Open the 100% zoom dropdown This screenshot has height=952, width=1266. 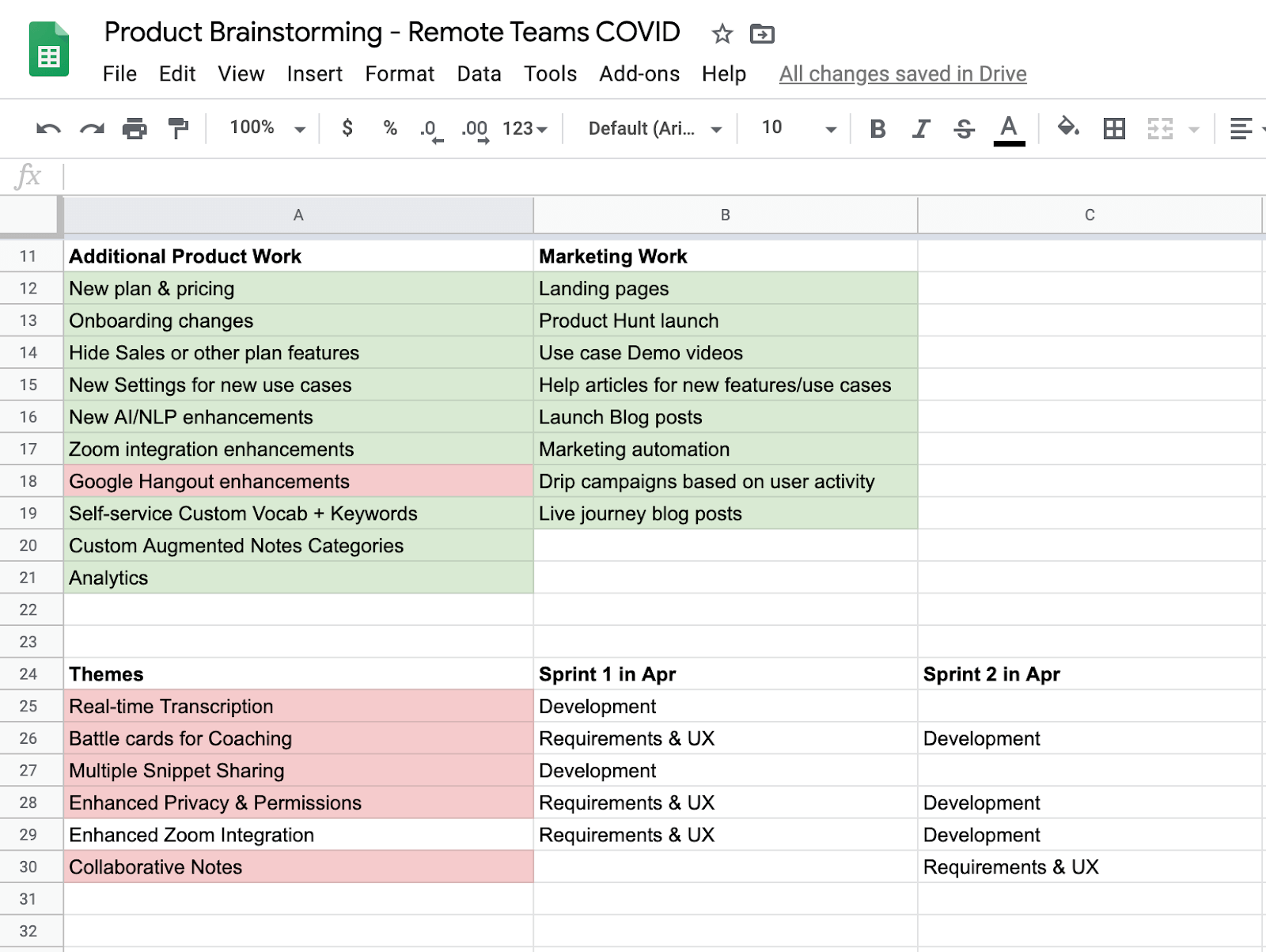click(267, 128)
